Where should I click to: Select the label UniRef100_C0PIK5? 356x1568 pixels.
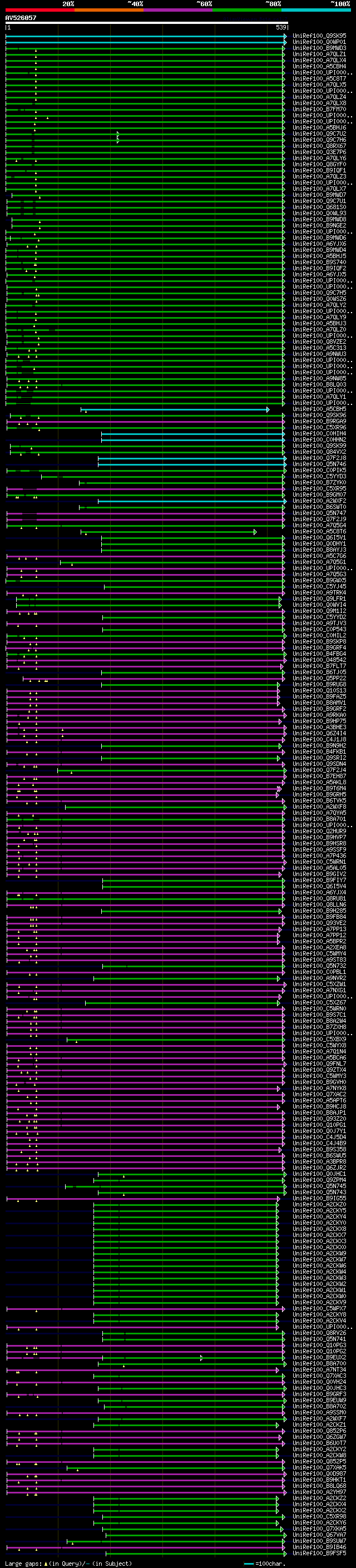click(x=319, y=471)
